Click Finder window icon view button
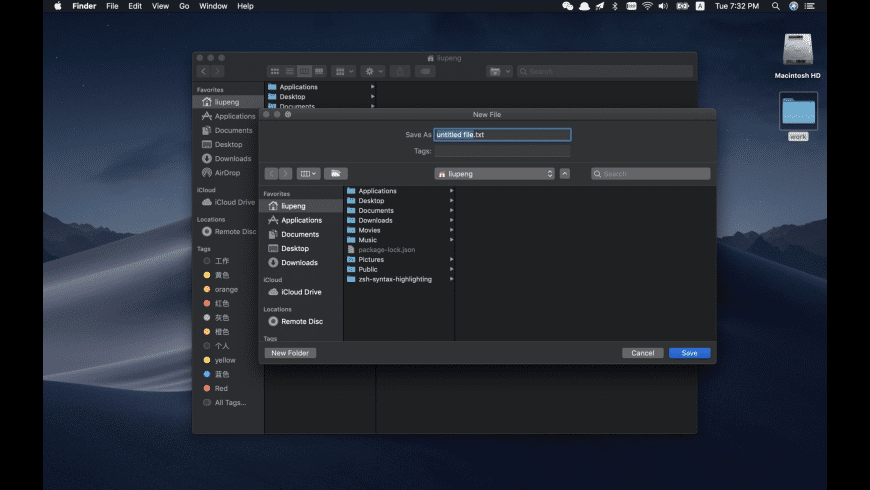 (x=275, y=71)
